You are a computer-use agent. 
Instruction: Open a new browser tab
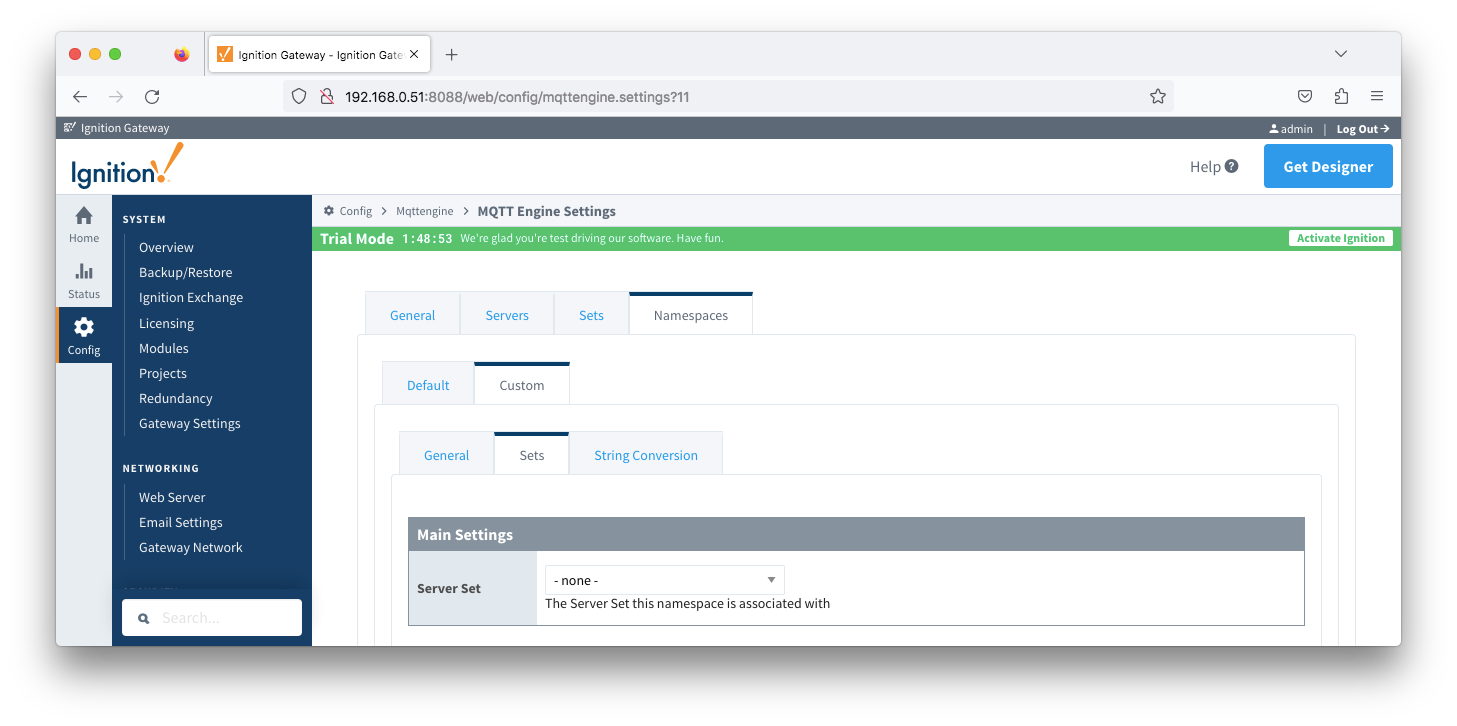[451, 55]
